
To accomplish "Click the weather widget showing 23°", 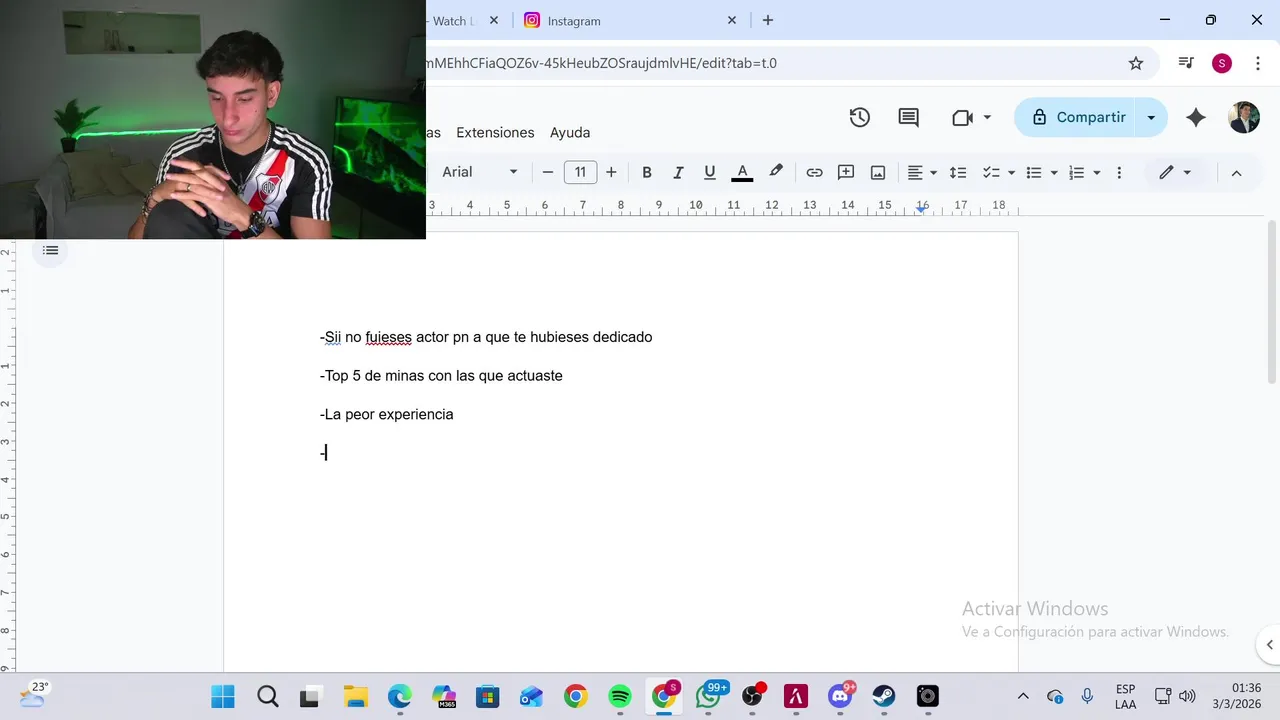I will coord(33,694).
